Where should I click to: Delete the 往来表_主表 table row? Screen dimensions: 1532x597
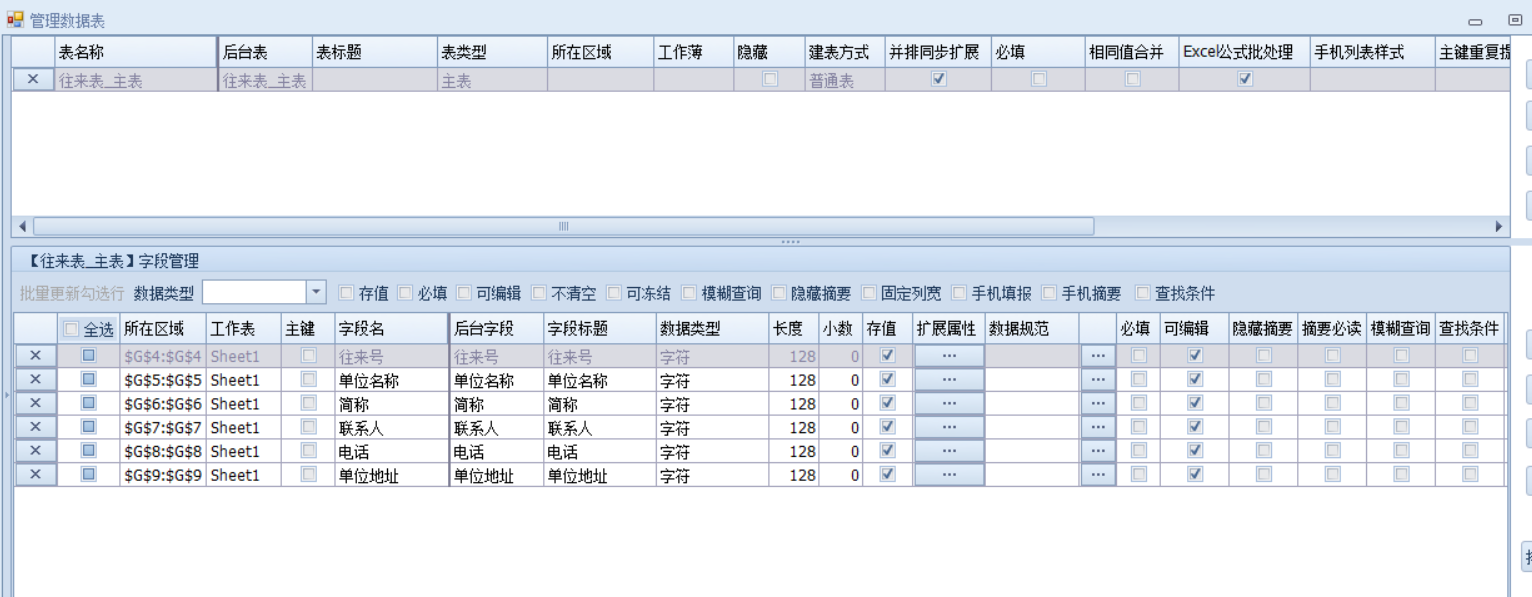33,80
